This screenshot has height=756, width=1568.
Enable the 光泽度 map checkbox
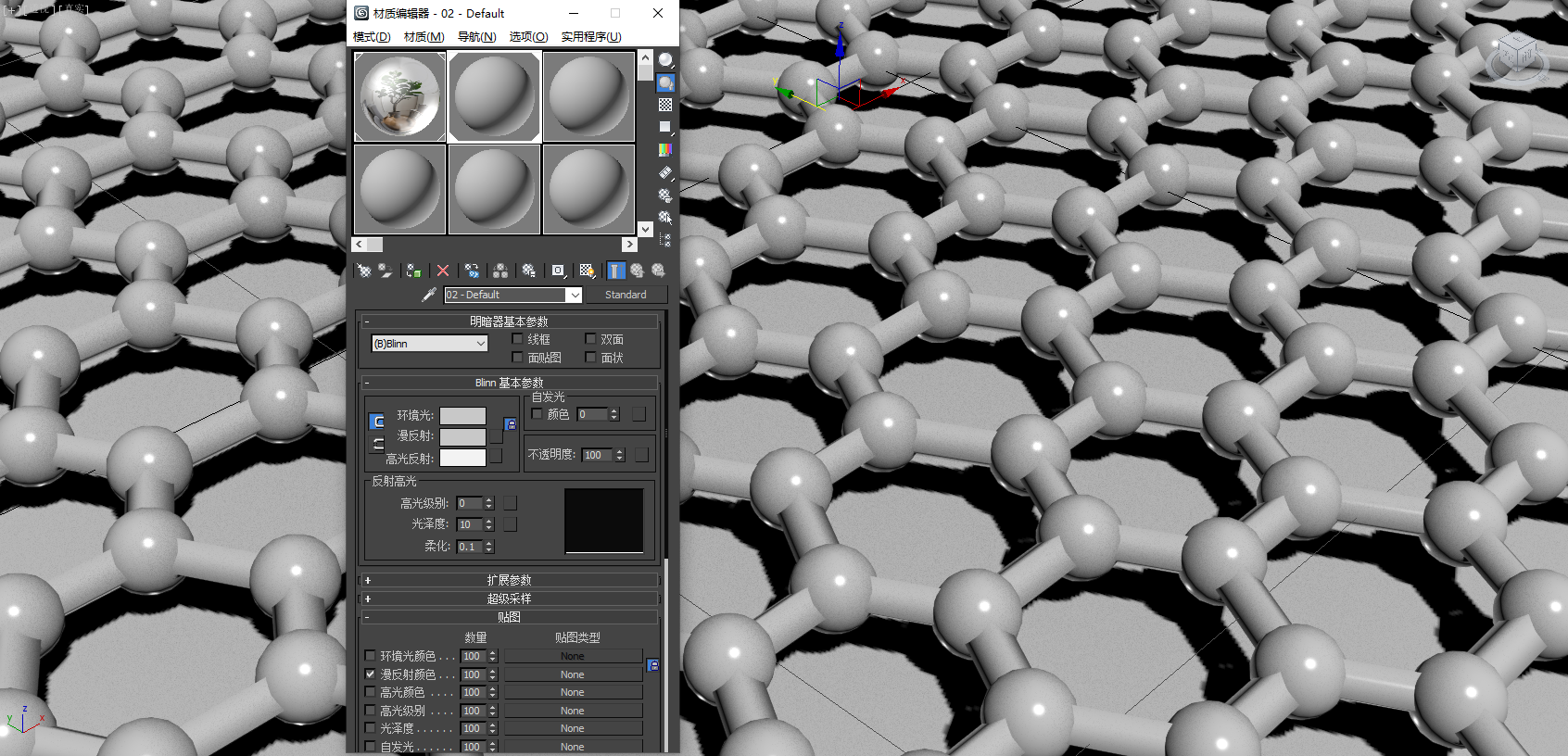(371, 728)
